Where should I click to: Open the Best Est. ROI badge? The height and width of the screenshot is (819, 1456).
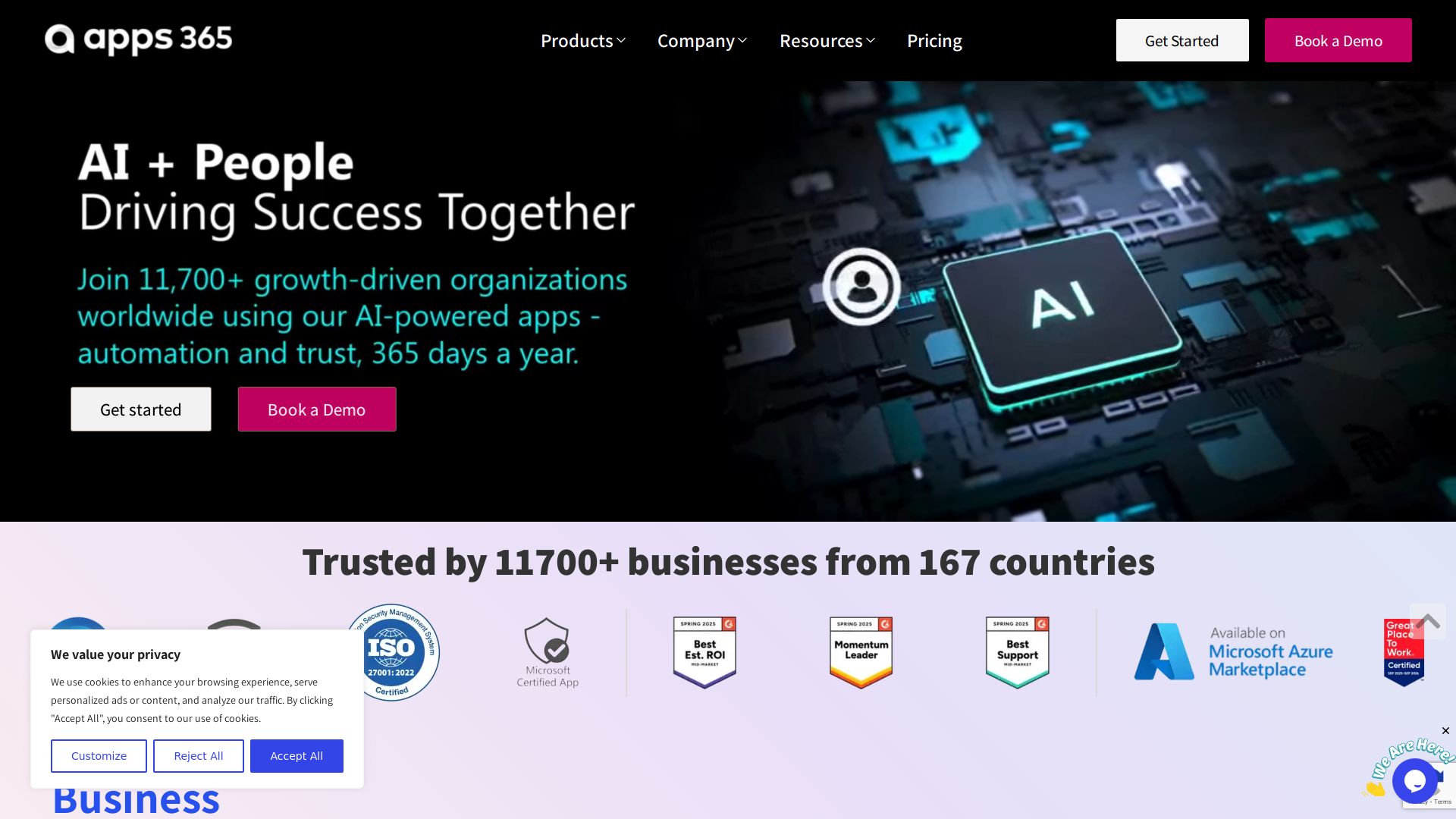(704, 652)
